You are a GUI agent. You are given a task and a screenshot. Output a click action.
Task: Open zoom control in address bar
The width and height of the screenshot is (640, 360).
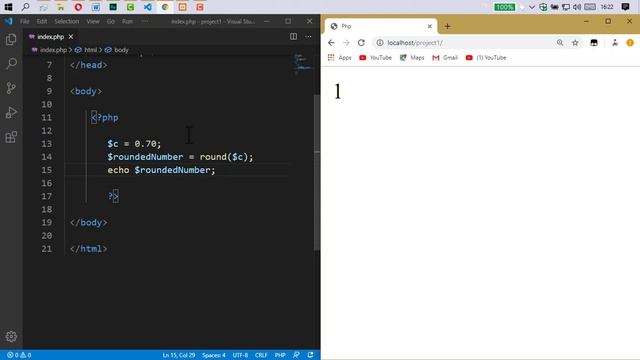point(560,42)
